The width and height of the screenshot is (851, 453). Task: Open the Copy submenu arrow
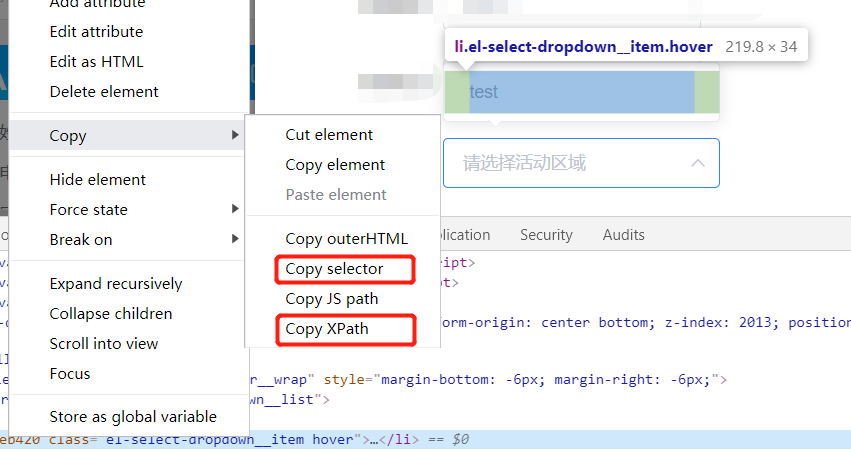tap(235, 135)
